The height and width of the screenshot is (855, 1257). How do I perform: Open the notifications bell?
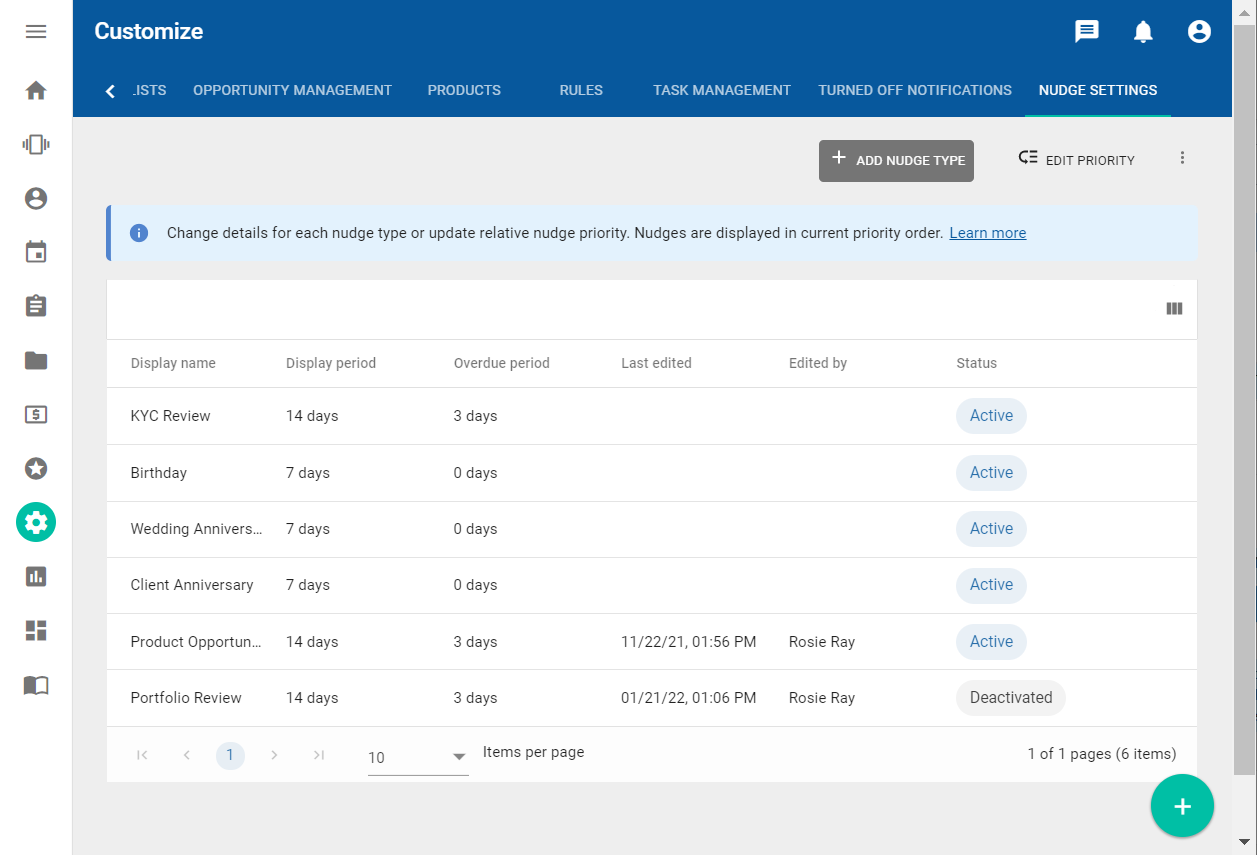(1143, 32)
